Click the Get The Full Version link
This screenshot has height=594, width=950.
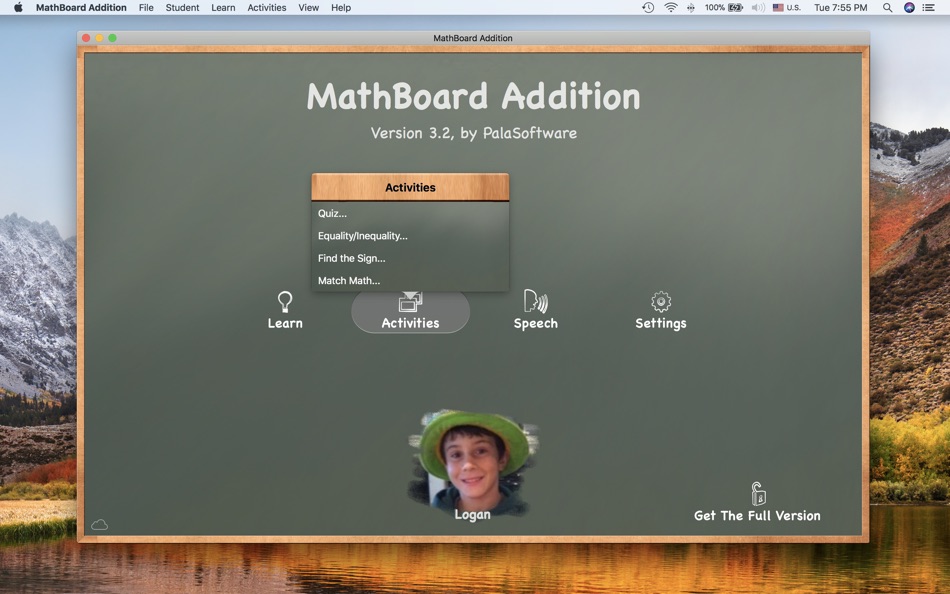pyautogui.click(x=757, y=516)
